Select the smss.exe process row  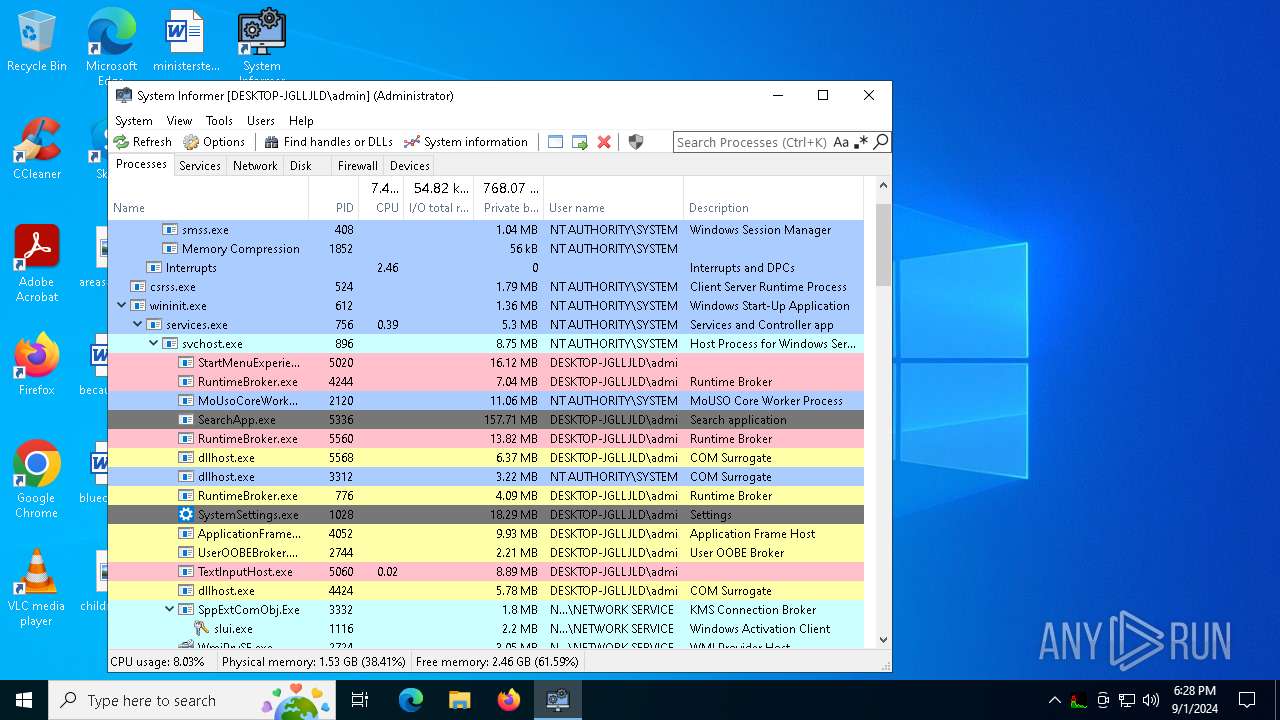[x=486, y=230]
